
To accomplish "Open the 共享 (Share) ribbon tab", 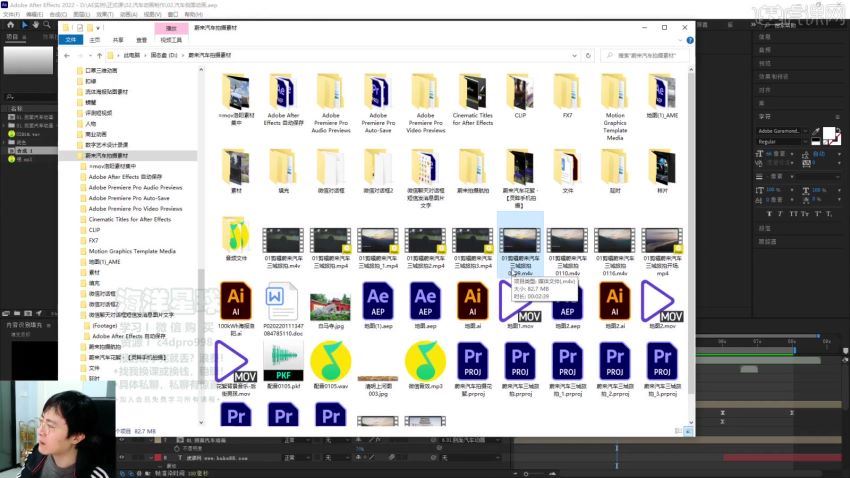I will tap(118, 40).
